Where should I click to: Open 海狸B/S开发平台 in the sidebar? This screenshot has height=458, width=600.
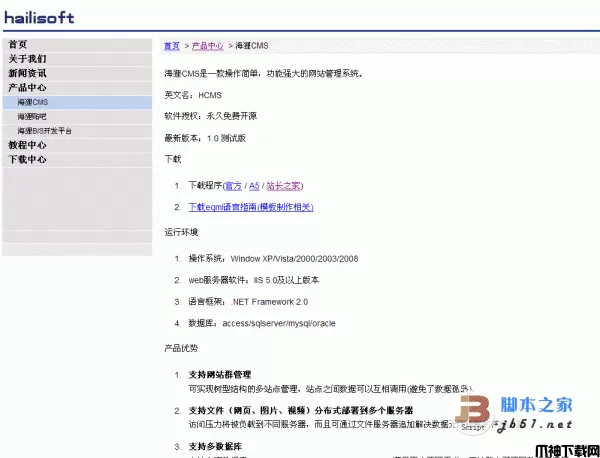click(77, 131)
